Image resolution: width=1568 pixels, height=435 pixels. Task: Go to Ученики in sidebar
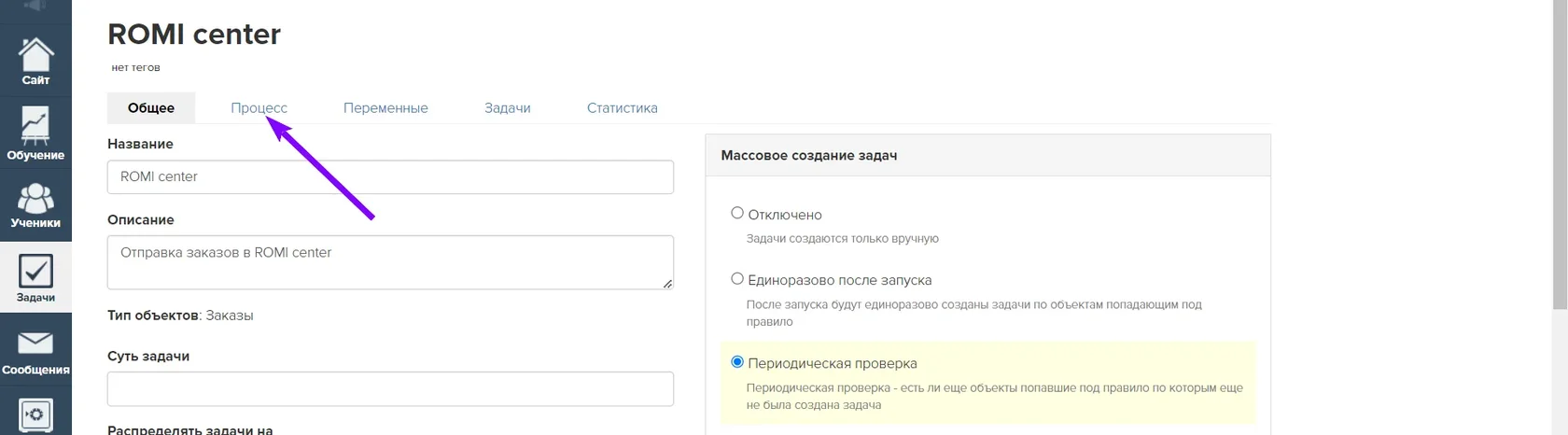tap(35, 205)
